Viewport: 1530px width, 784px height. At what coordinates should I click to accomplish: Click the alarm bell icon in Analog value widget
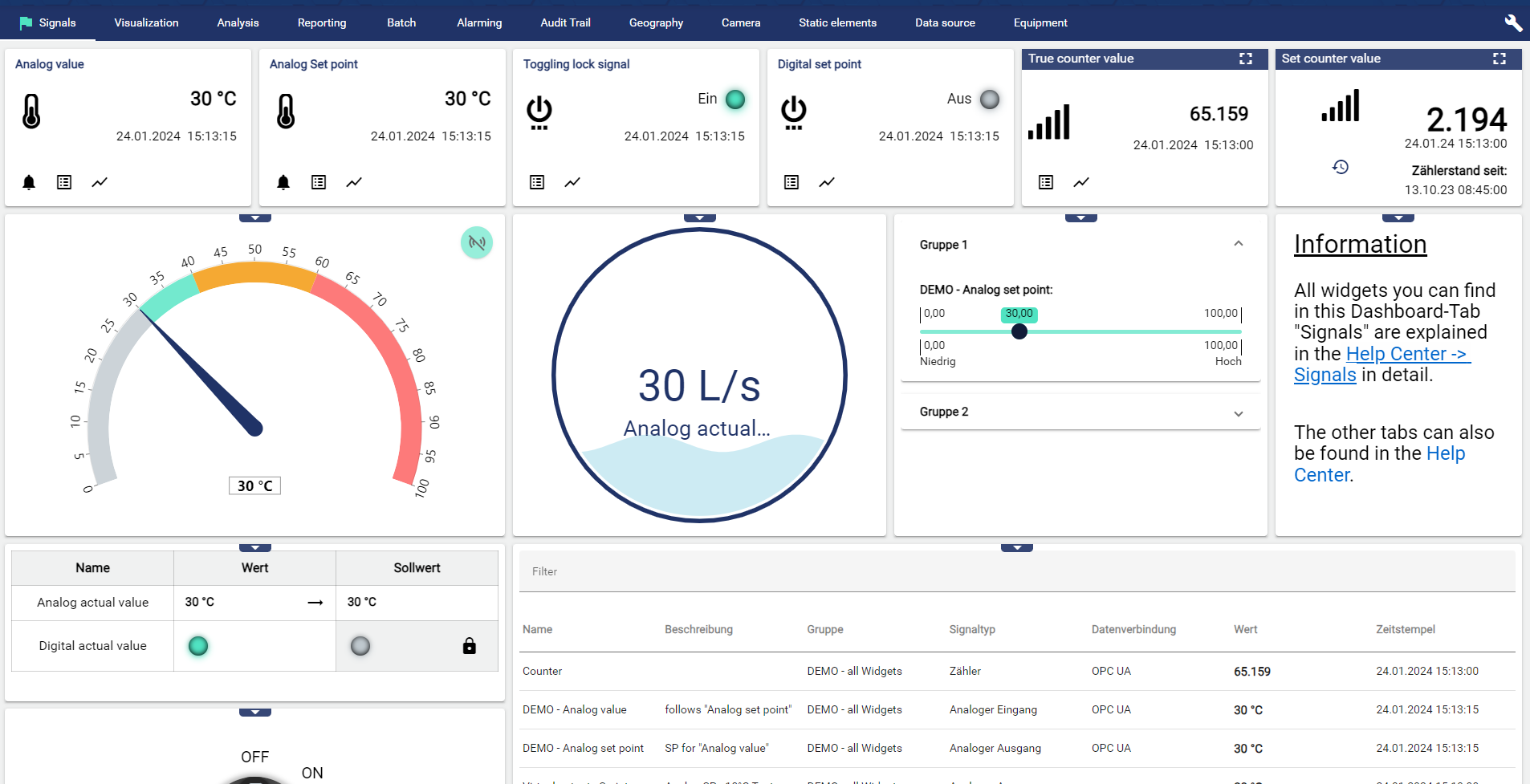coord(29,182)
